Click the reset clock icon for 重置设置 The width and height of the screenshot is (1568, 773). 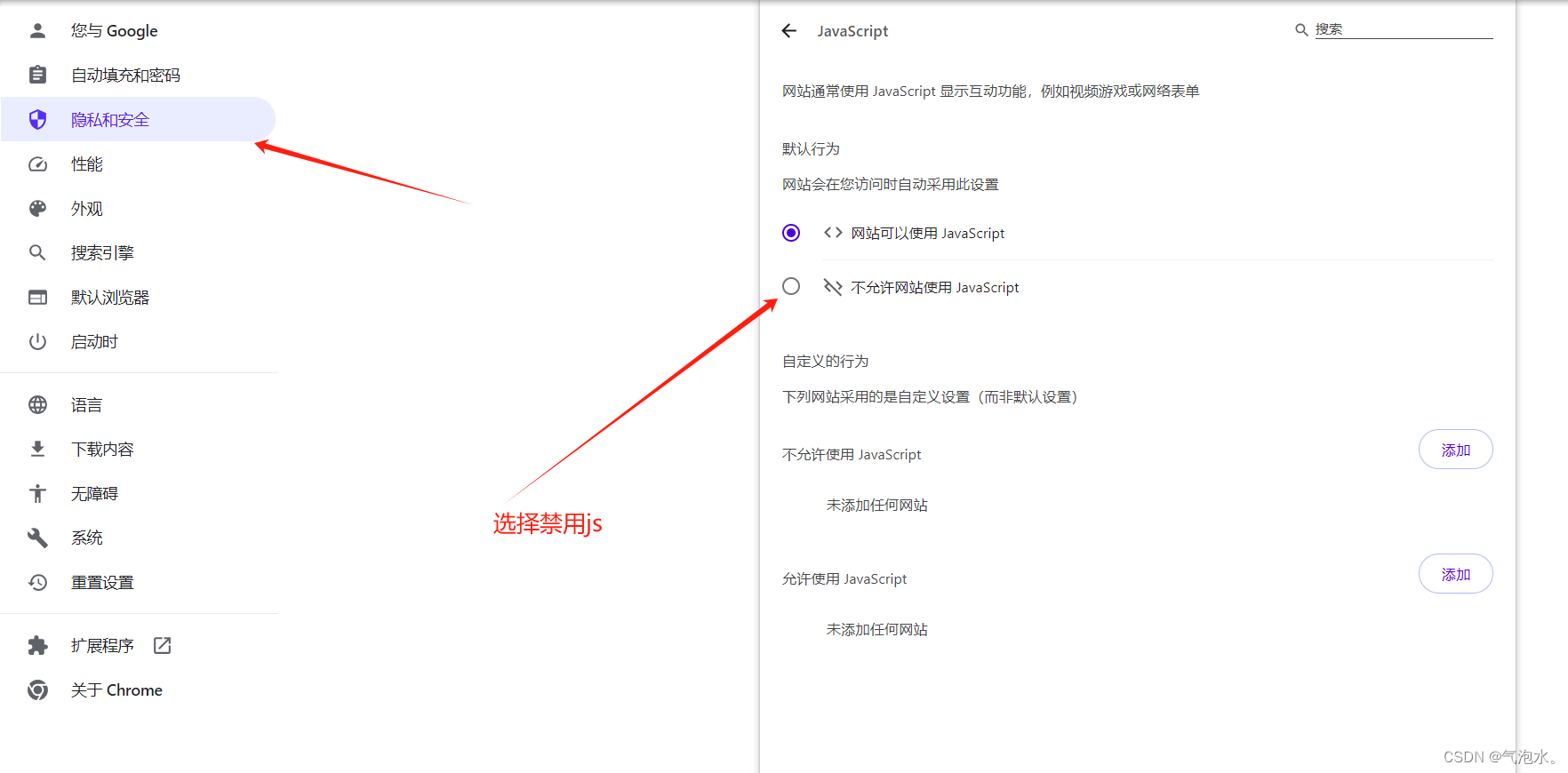click(37, 582)
